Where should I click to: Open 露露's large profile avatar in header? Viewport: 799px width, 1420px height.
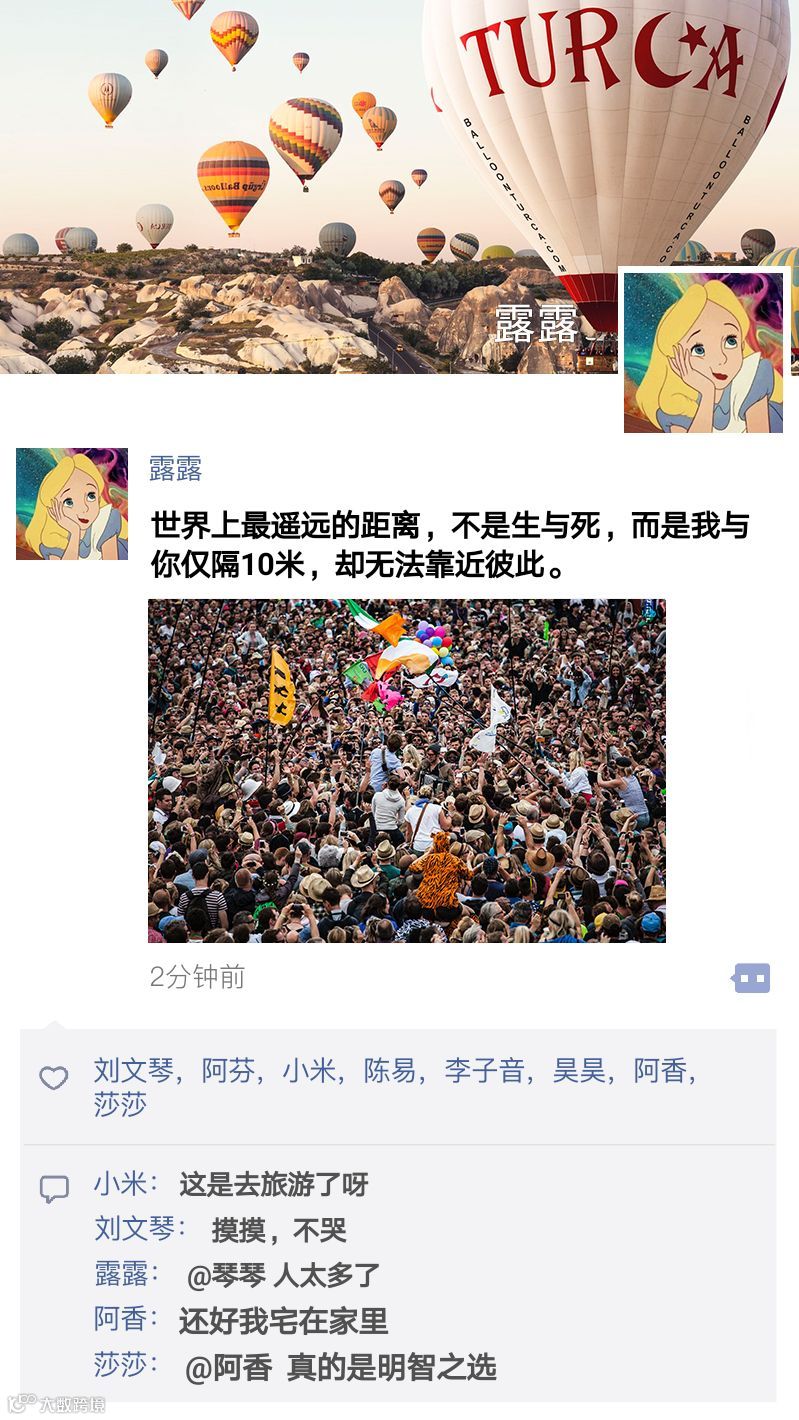click(x=703, y=353)
